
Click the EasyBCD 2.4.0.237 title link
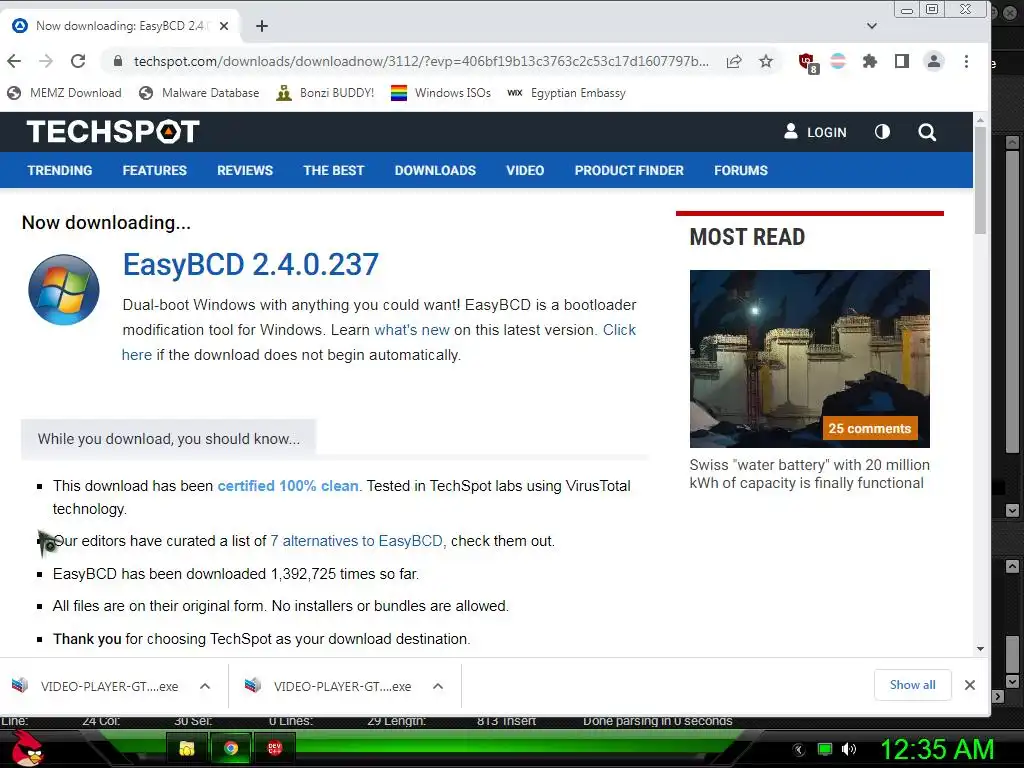251,264
